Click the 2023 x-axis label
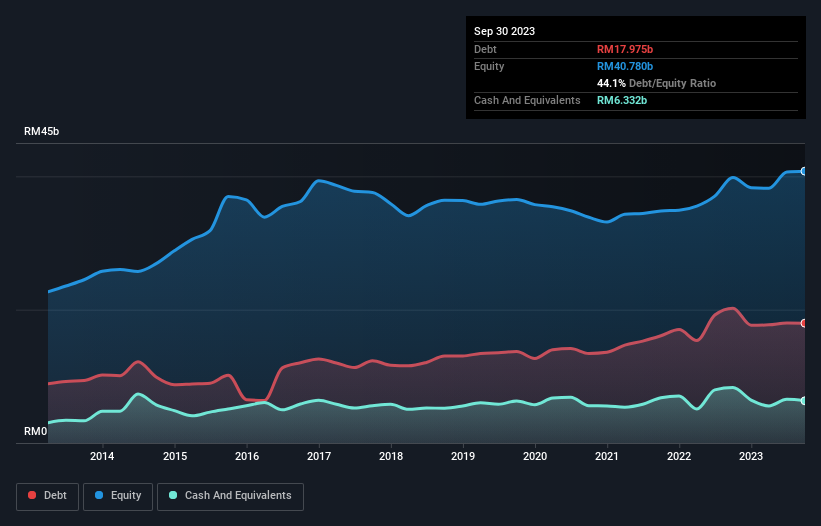821x526 pixels. pos(751,456)
